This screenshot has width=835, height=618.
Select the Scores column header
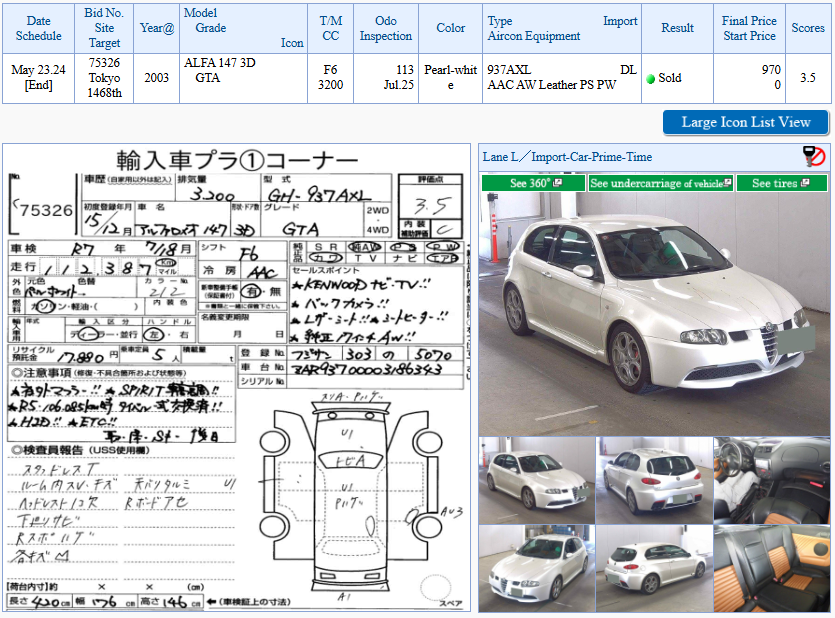click(807, 28)
